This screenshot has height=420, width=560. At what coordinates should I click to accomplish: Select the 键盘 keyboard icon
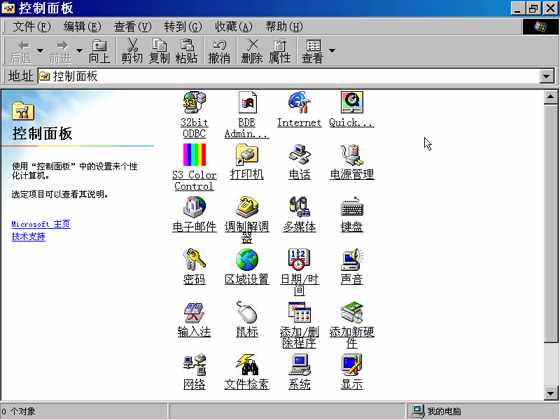(x=352, y=207)
